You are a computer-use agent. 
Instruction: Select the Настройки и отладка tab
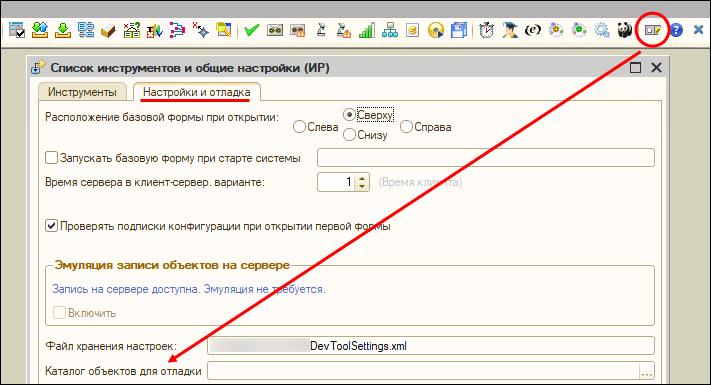point(196,92)
